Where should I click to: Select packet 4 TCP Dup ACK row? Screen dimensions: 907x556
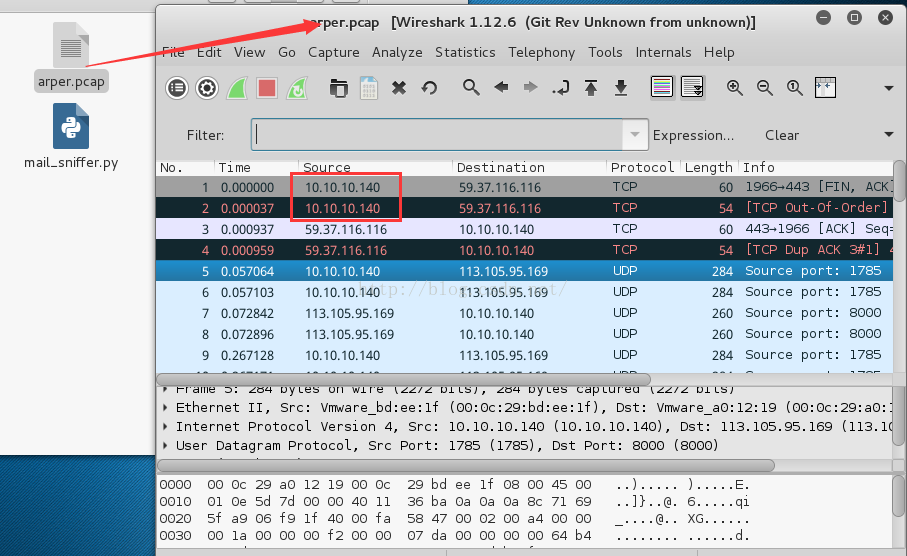[x=524, y=250]
